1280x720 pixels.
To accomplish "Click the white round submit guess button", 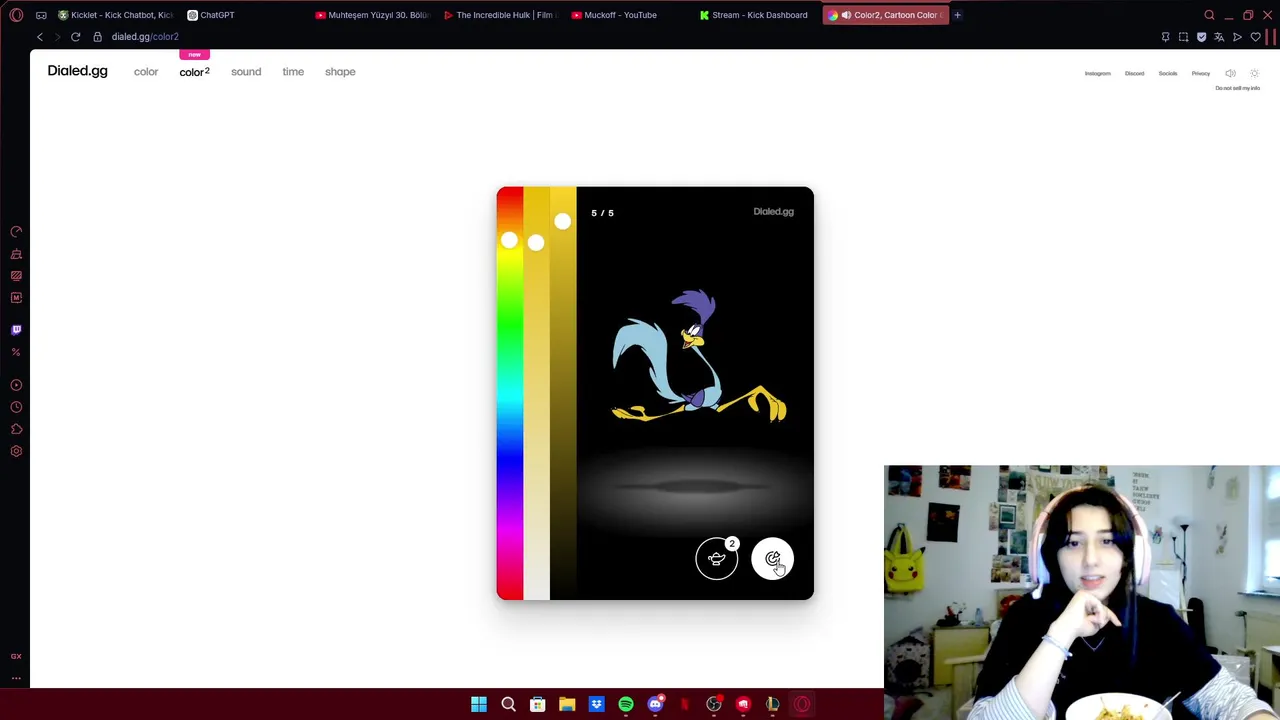I will pyautogui.click(x=772, y=559).
